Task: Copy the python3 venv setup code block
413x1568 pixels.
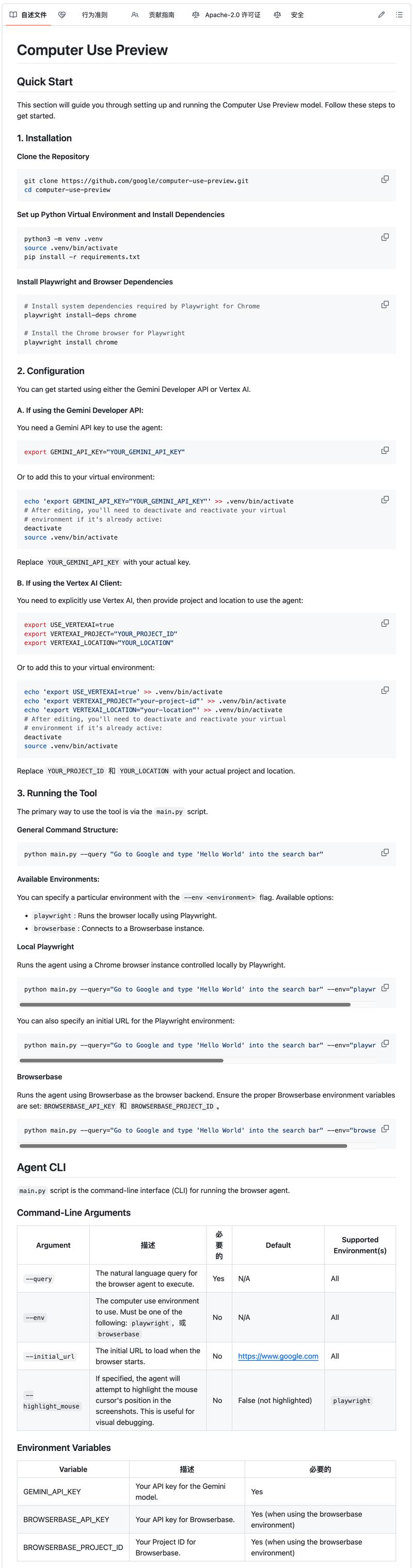Action: pos(385,237)
